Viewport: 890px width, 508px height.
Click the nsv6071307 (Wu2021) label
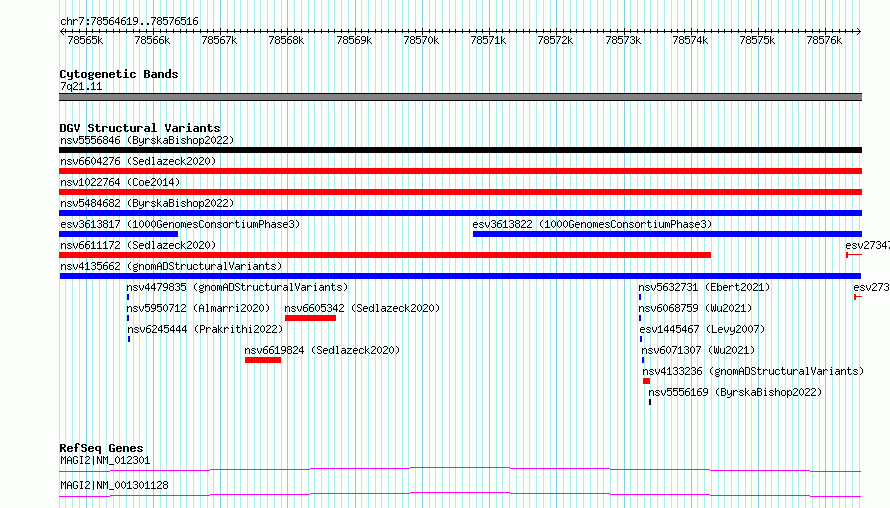[x=698, y=350]
